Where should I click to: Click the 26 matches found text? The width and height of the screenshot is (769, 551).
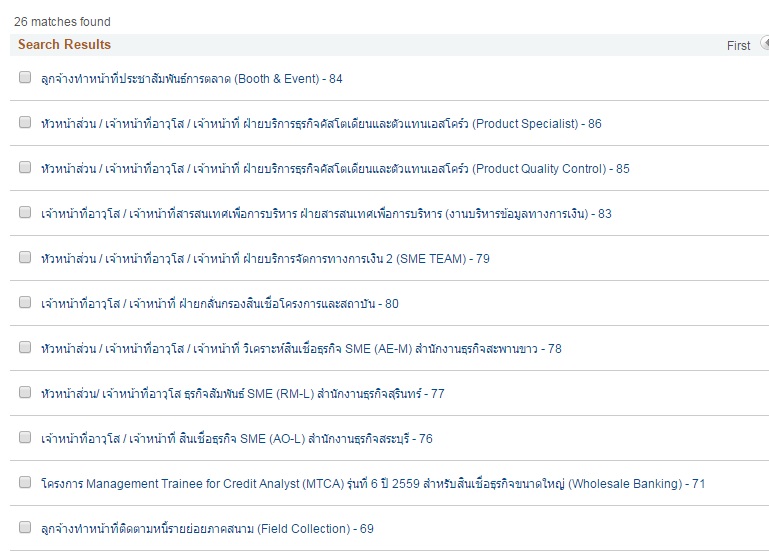[62, 22]
